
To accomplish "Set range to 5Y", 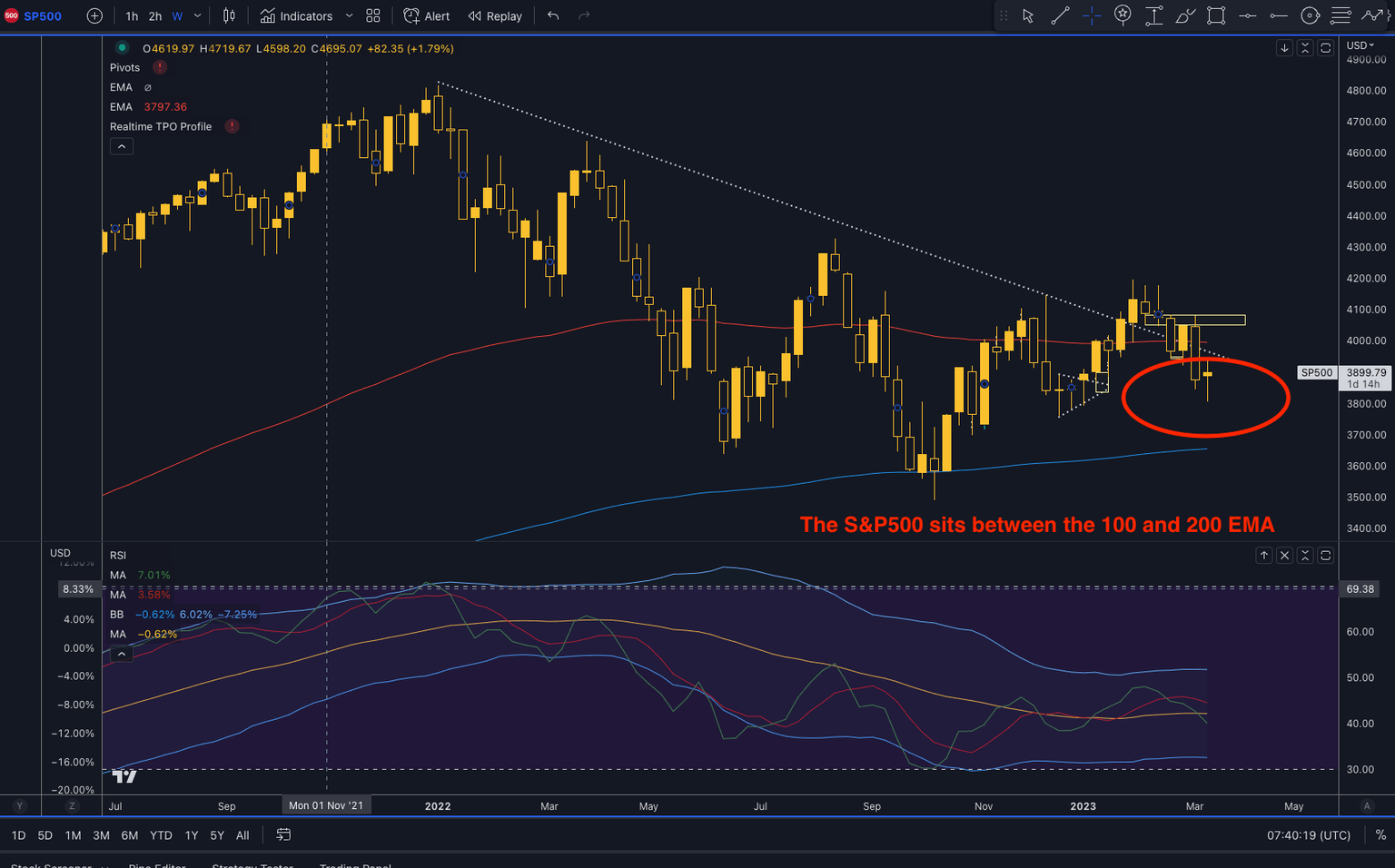I will (x=217, y=835).
